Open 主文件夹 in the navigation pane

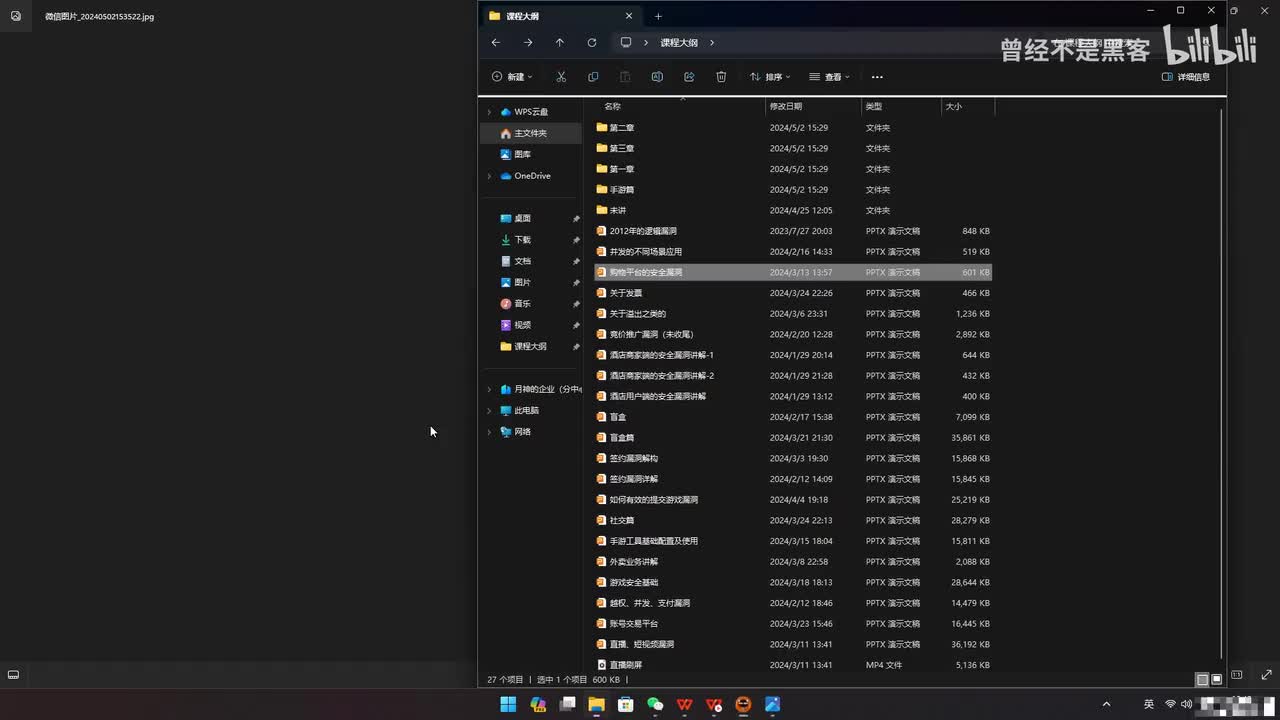click(530, 133)
